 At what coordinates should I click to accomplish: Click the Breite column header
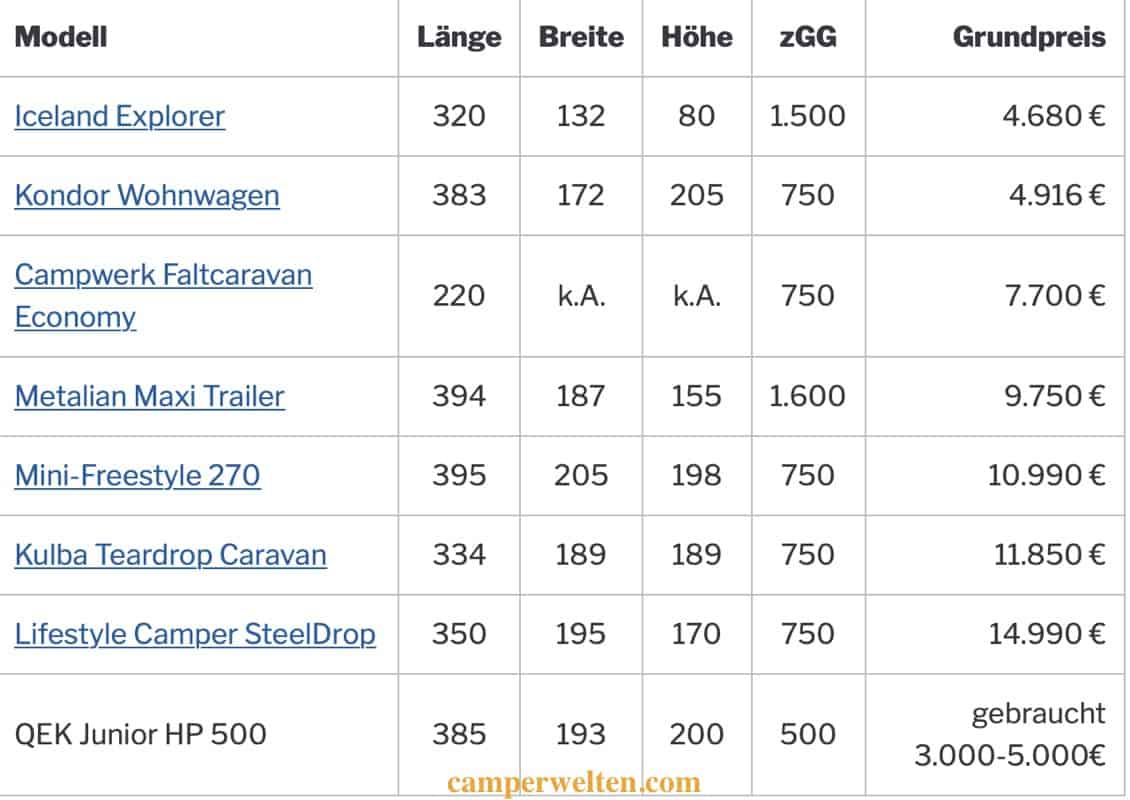coord(581,37)
